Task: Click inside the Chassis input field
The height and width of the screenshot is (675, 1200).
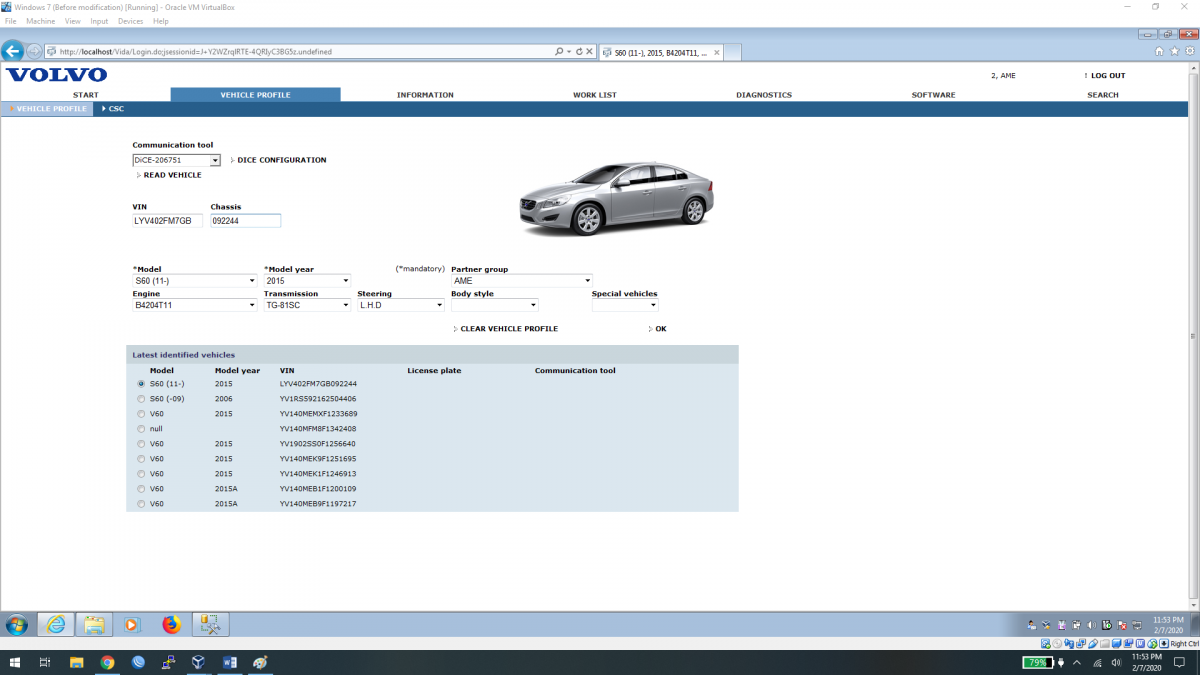Action: coord(245,221)
